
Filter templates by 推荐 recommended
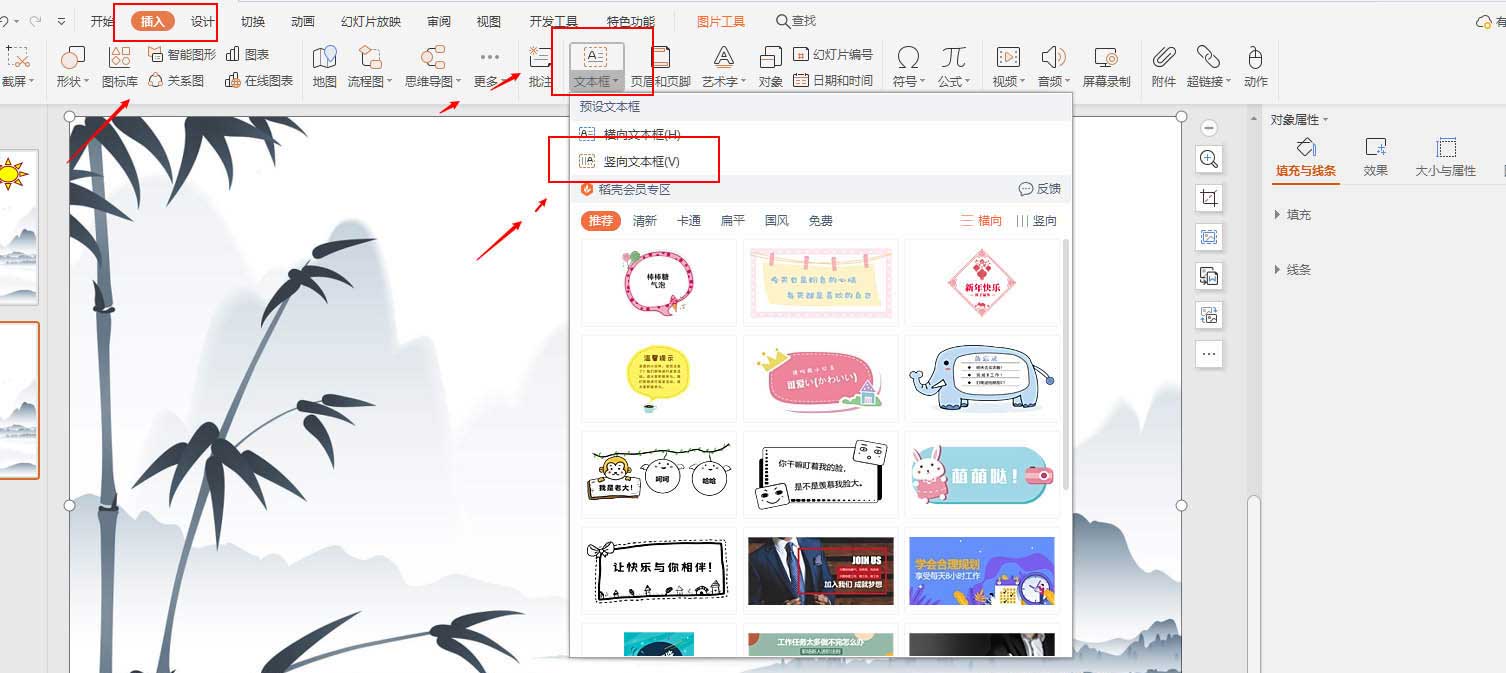pyautogui.click(x=601, y=221)
